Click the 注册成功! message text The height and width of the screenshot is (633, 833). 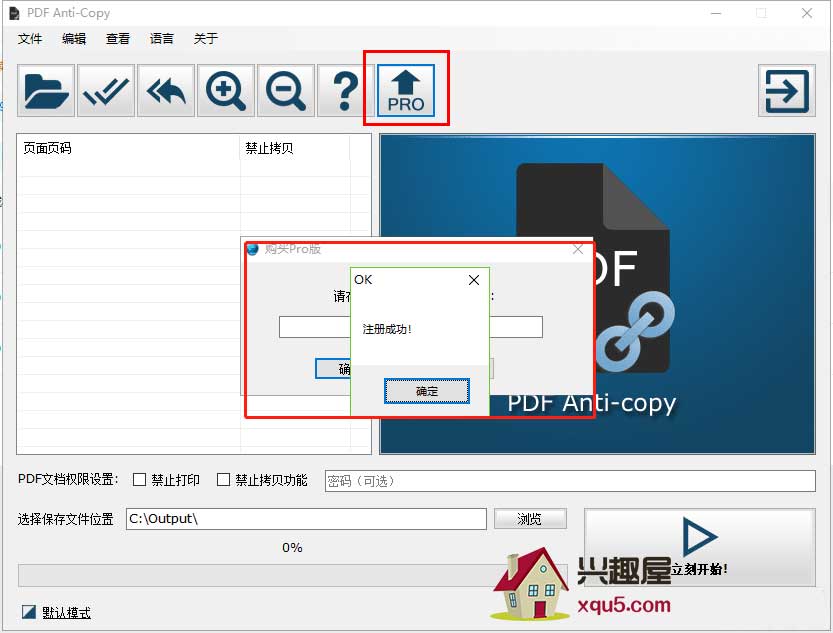pyautogui.click(x=387, y=329)
